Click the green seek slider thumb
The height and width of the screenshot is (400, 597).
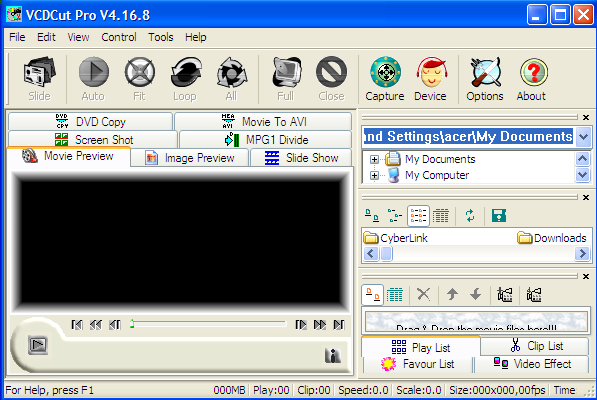[x=132, y=324]
